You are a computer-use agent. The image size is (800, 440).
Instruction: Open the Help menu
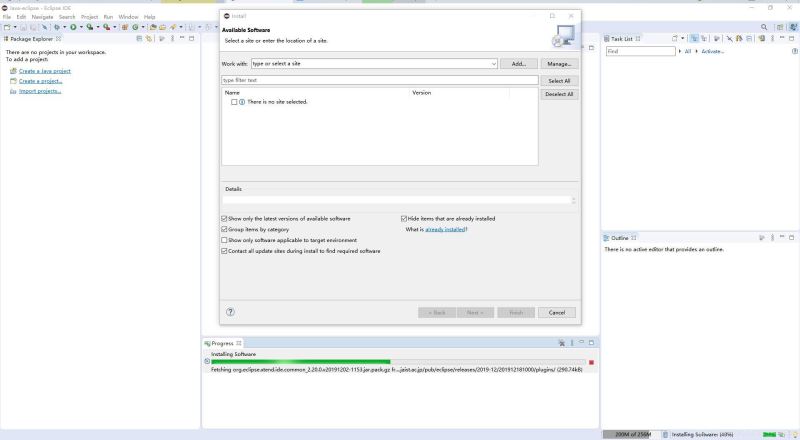149,17
